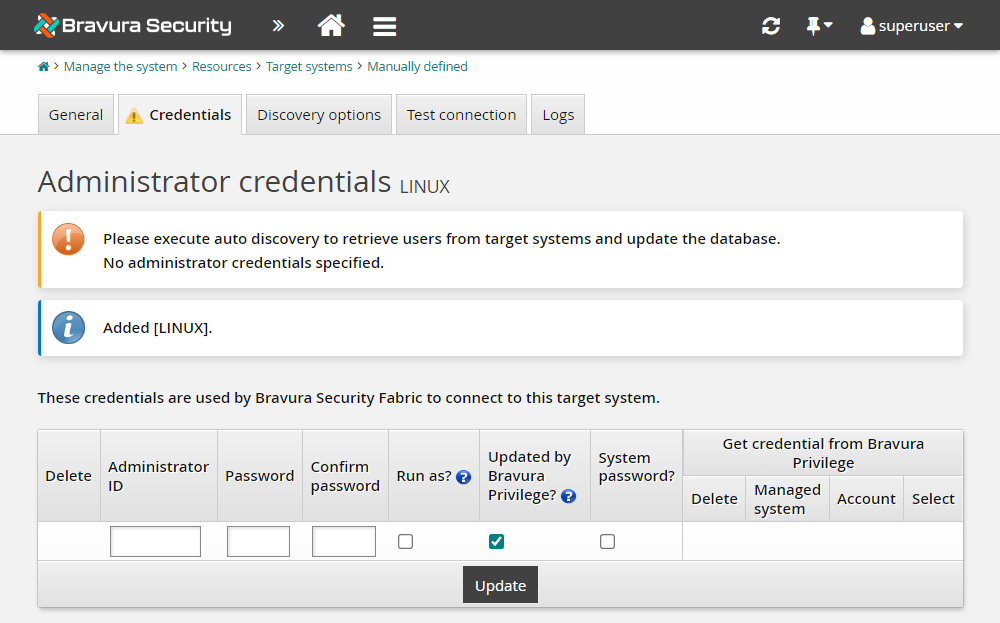Open the pin/bookmark dropdown in the header
1000x623 pixels.
pyautogui.click(x=819, y=25)
